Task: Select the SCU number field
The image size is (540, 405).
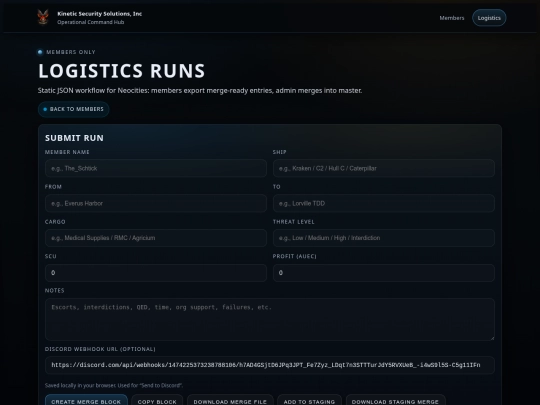Action: click(x=156, y=273)
